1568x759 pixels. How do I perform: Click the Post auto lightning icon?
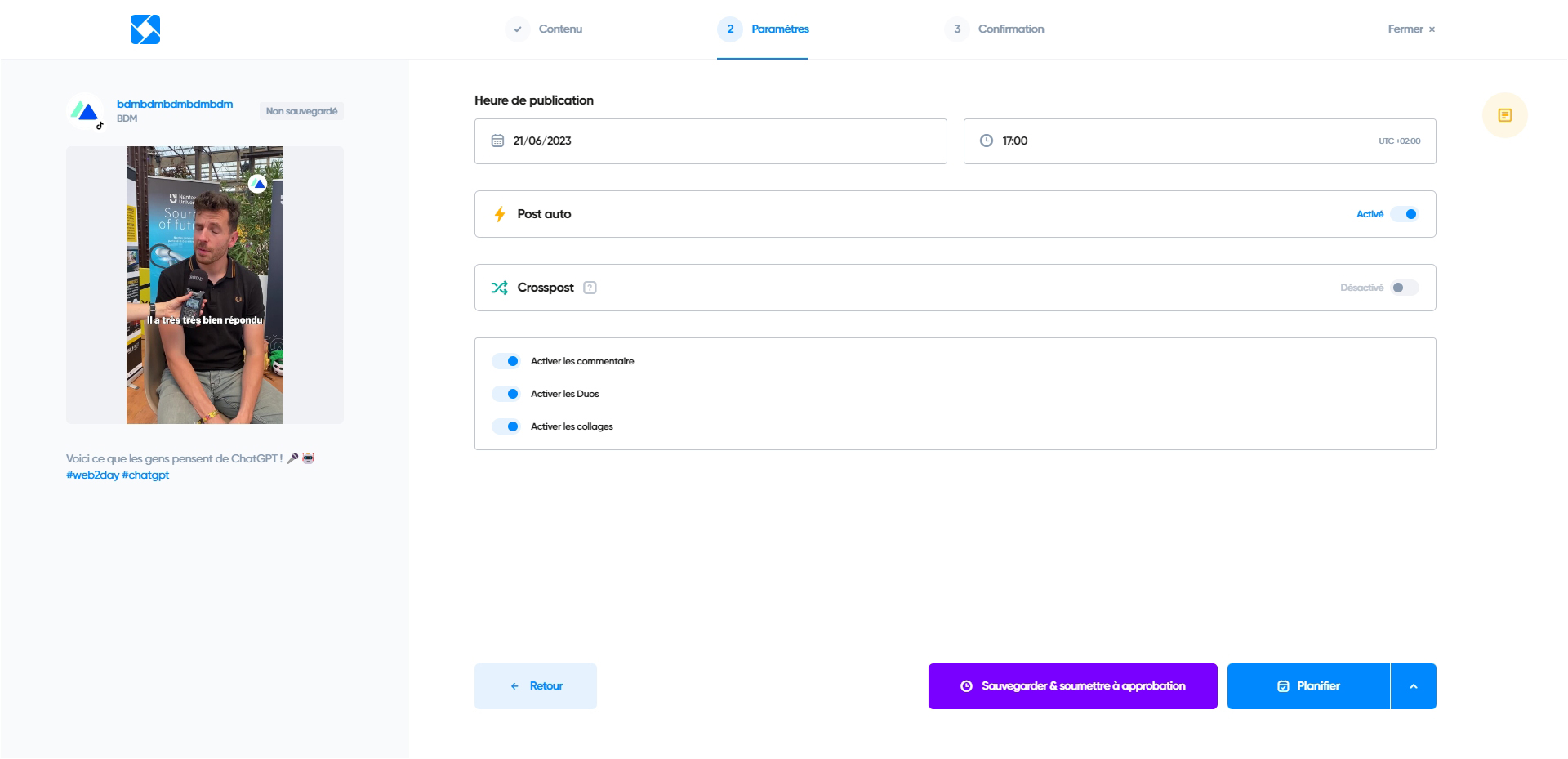(500, 214)
